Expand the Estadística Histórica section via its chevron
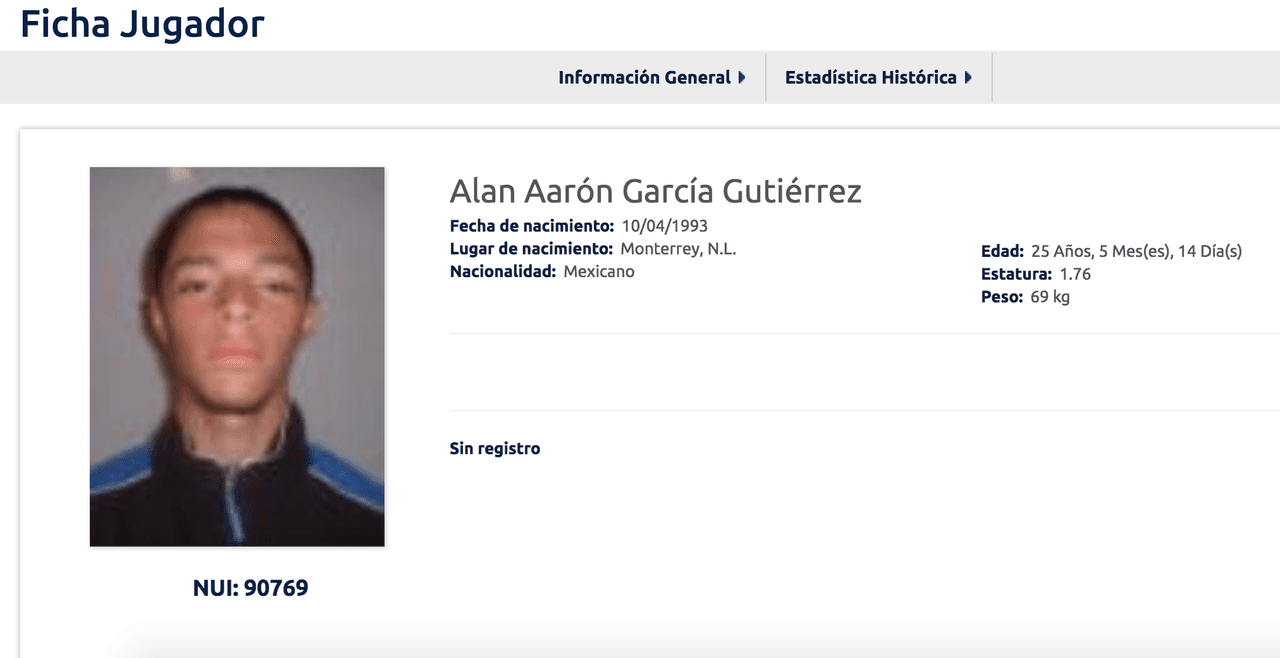This screenshot has width=1280, height=658. coord(968,76)
